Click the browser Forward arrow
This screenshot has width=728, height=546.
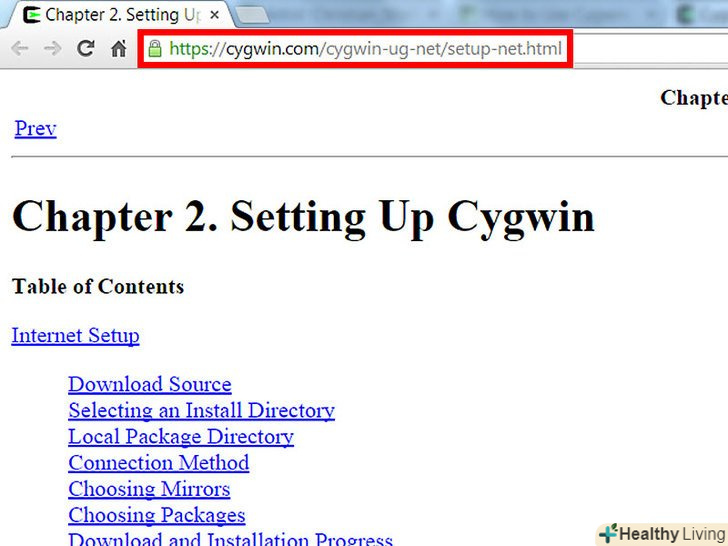(52, 48)
